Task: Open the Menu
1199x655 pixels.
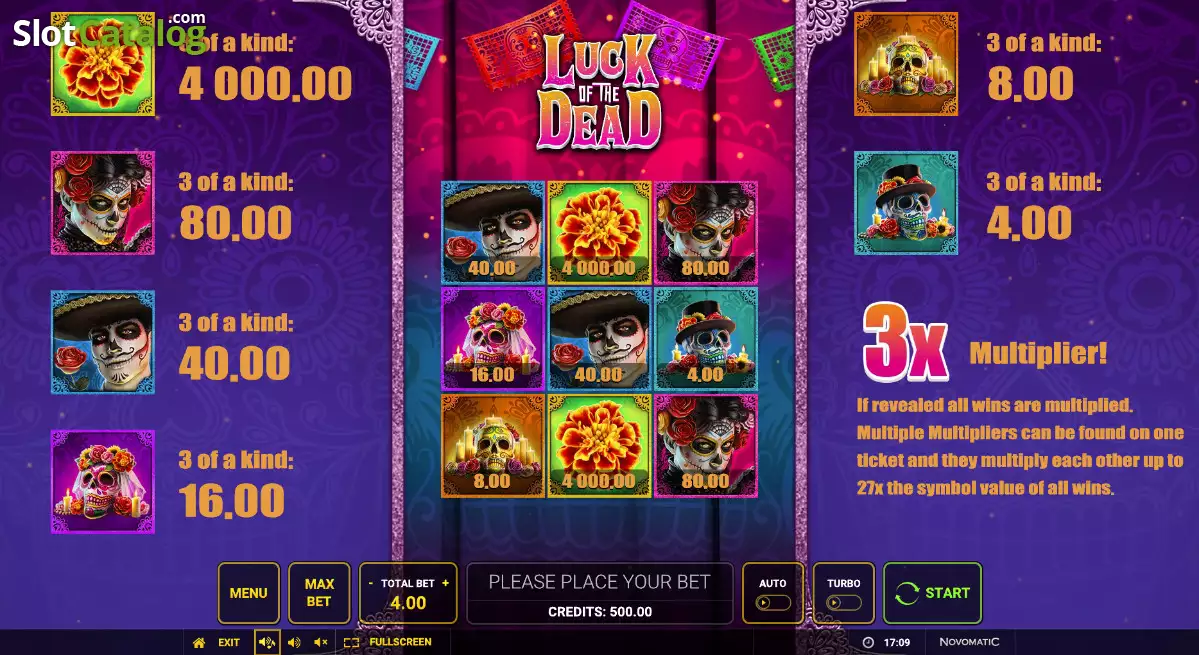Action: coord(249,593)
